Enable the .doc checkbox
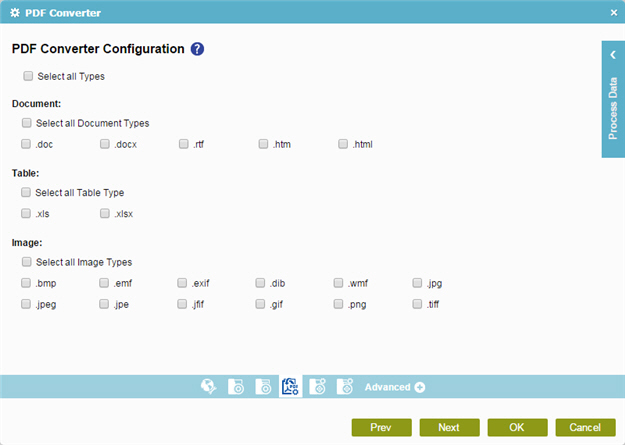Screen dimensions: 625x445 coord(26,144)
